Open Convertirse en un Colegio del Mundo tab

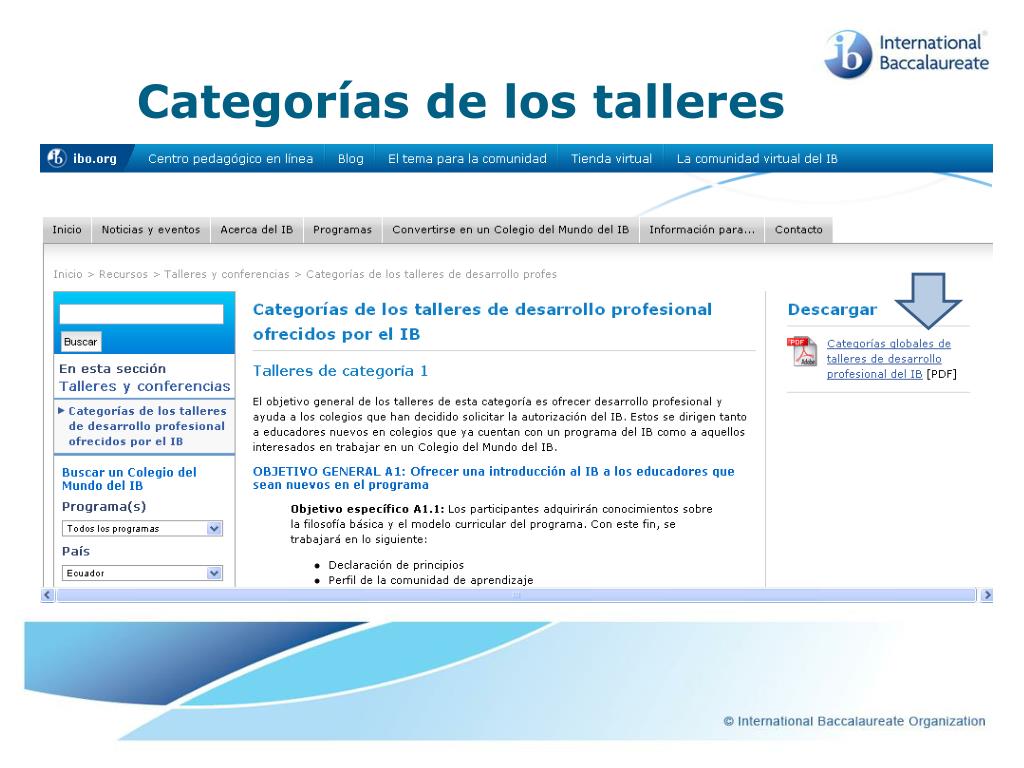[511, 230]
